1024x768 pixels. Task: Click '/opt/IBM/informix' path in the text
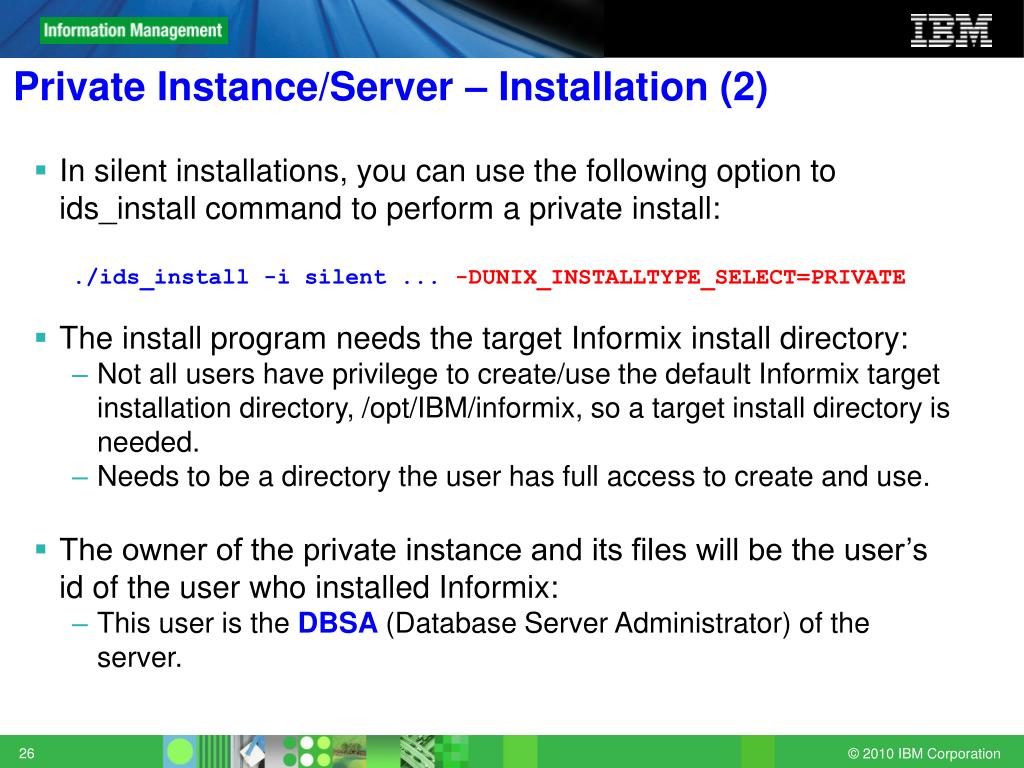468,408
